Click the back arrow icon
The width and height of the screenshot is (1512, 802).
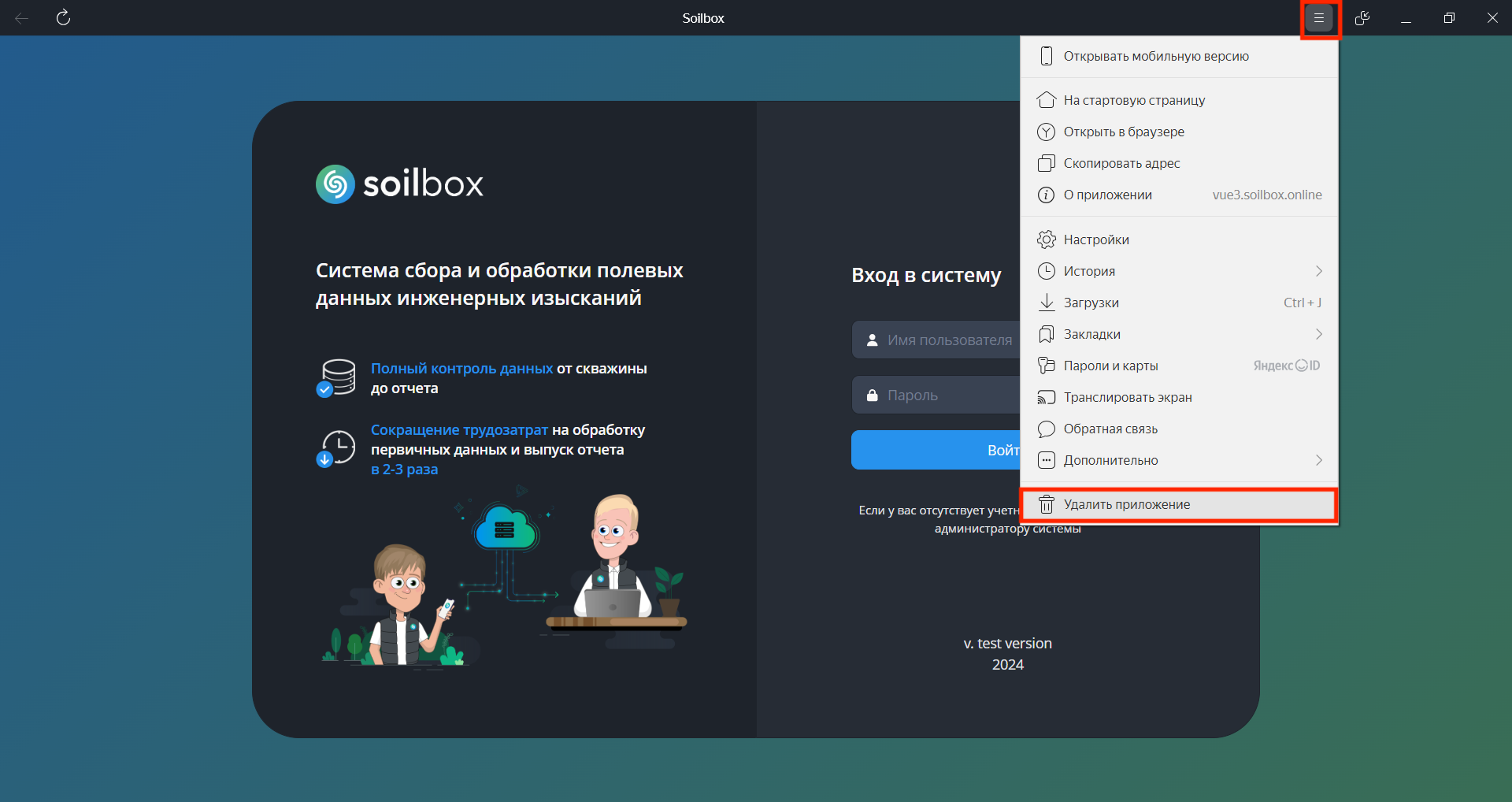pyautogui.click(x=22, y=18)
